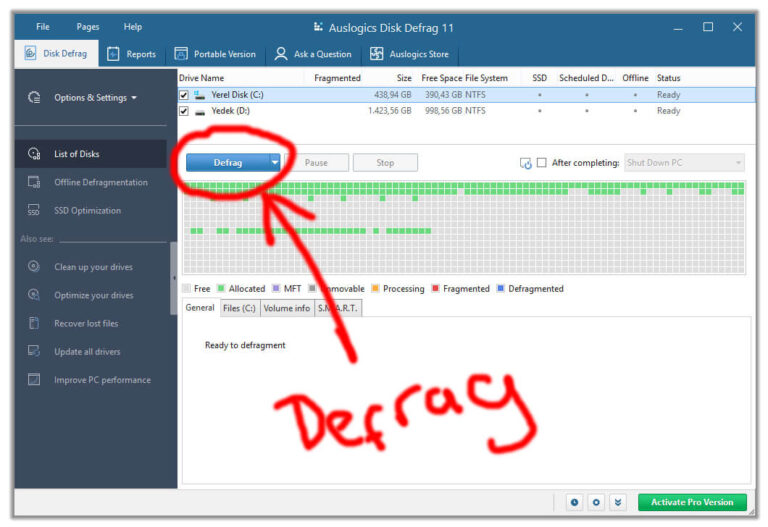Sort by the Fragmented column header

[x=337, y=78]
